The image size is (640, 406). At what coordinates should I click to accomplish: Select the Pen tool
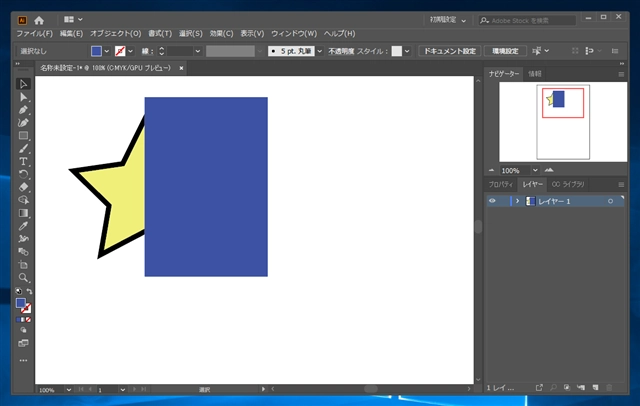click(23, 110)
